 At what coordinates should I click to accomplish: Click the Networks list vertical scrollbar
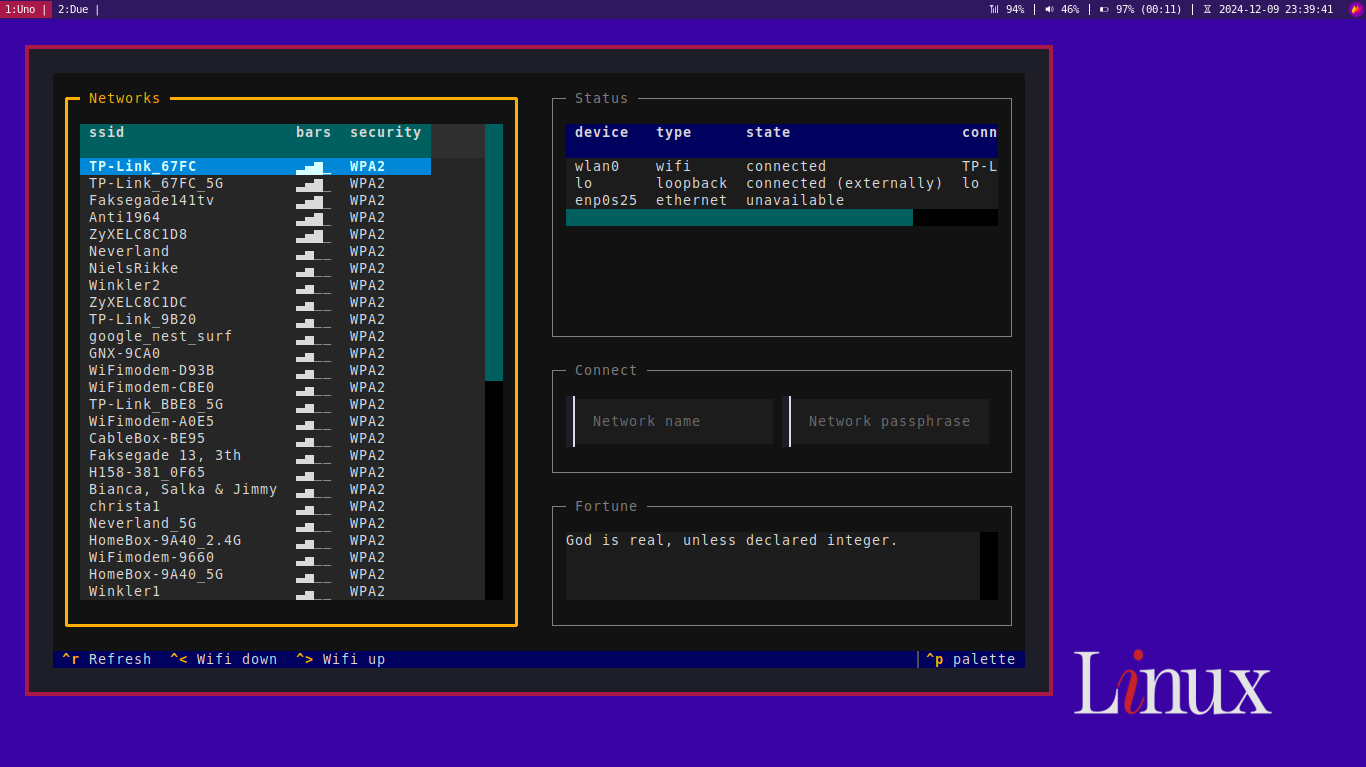coord(494,362)
